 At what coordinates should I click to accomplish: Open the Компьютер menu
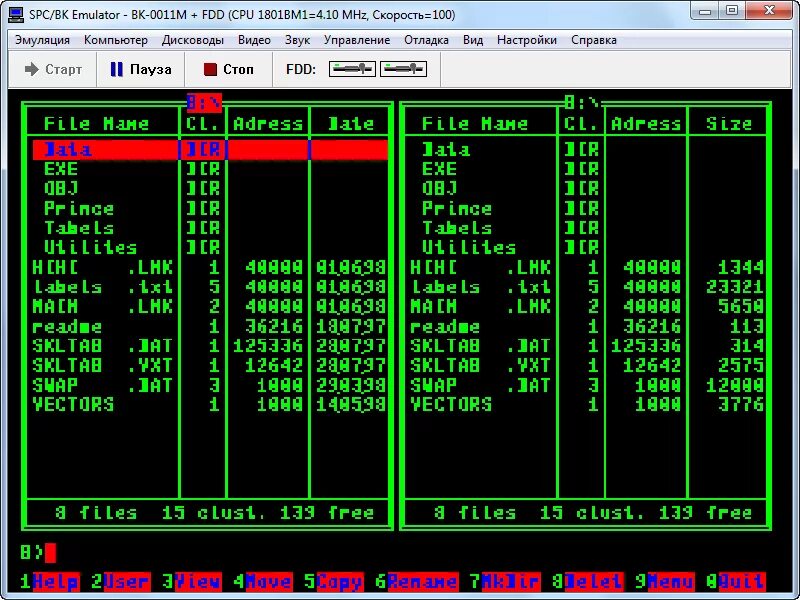(116, 40)
